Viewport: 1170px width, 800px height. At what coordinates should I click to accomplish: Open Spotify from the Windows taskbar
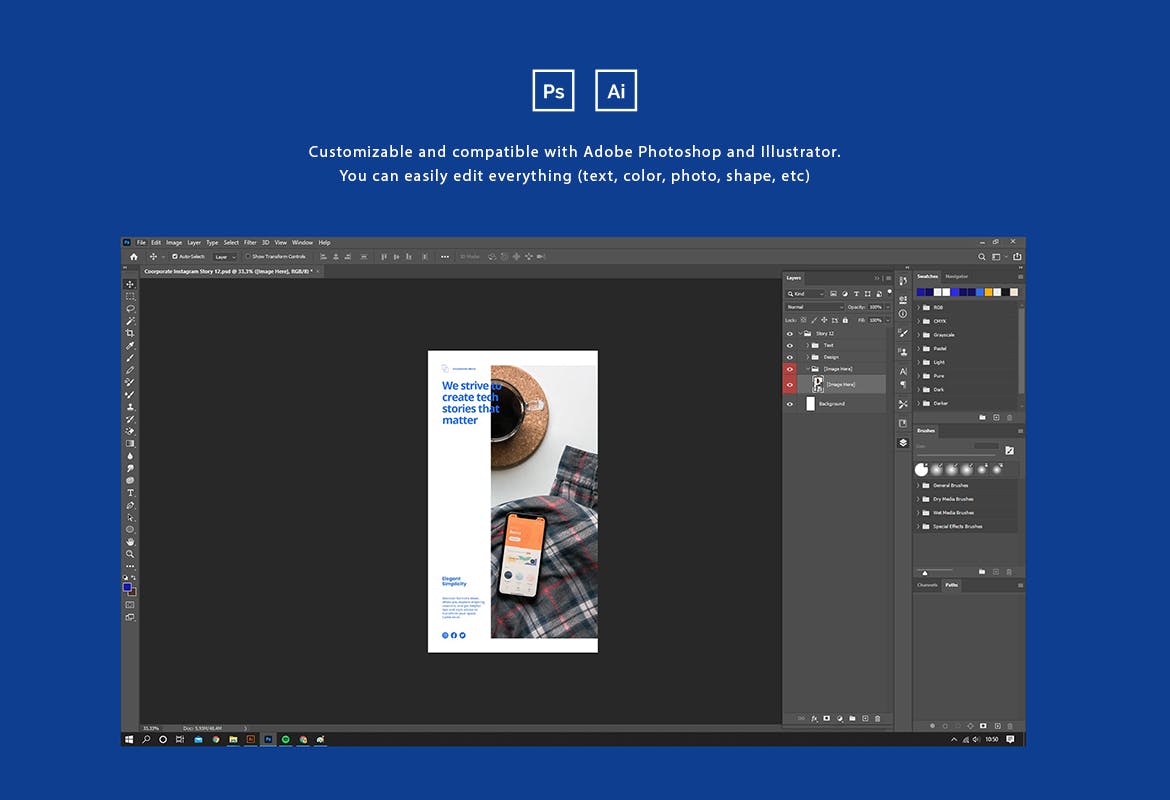coord(285,739)
